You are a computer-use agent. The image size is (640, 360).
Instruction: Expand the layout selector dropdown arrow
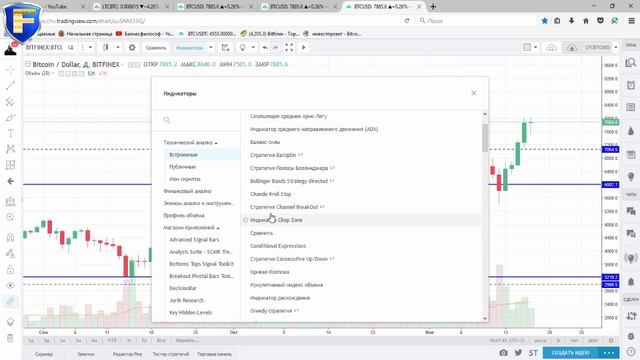tap(536, 48)
